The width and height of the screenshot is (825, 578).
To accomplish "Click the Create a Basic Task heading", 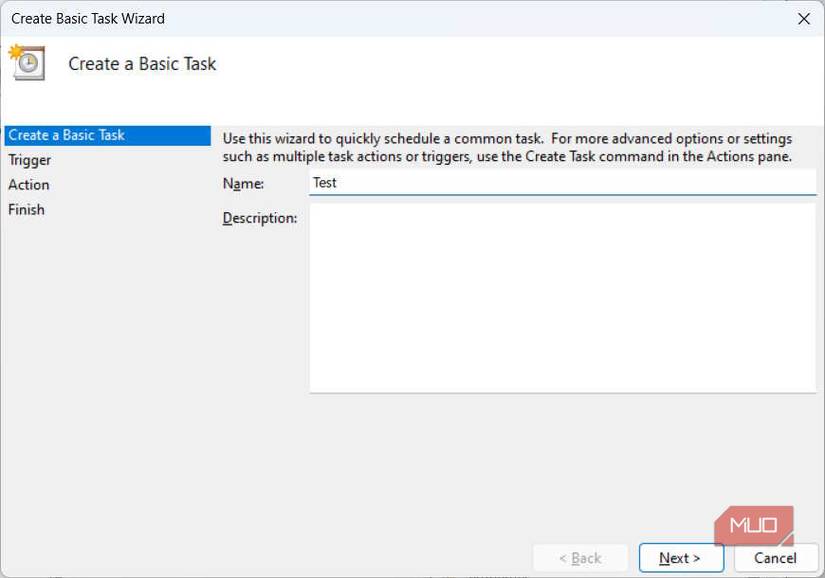I will point(141,63).
